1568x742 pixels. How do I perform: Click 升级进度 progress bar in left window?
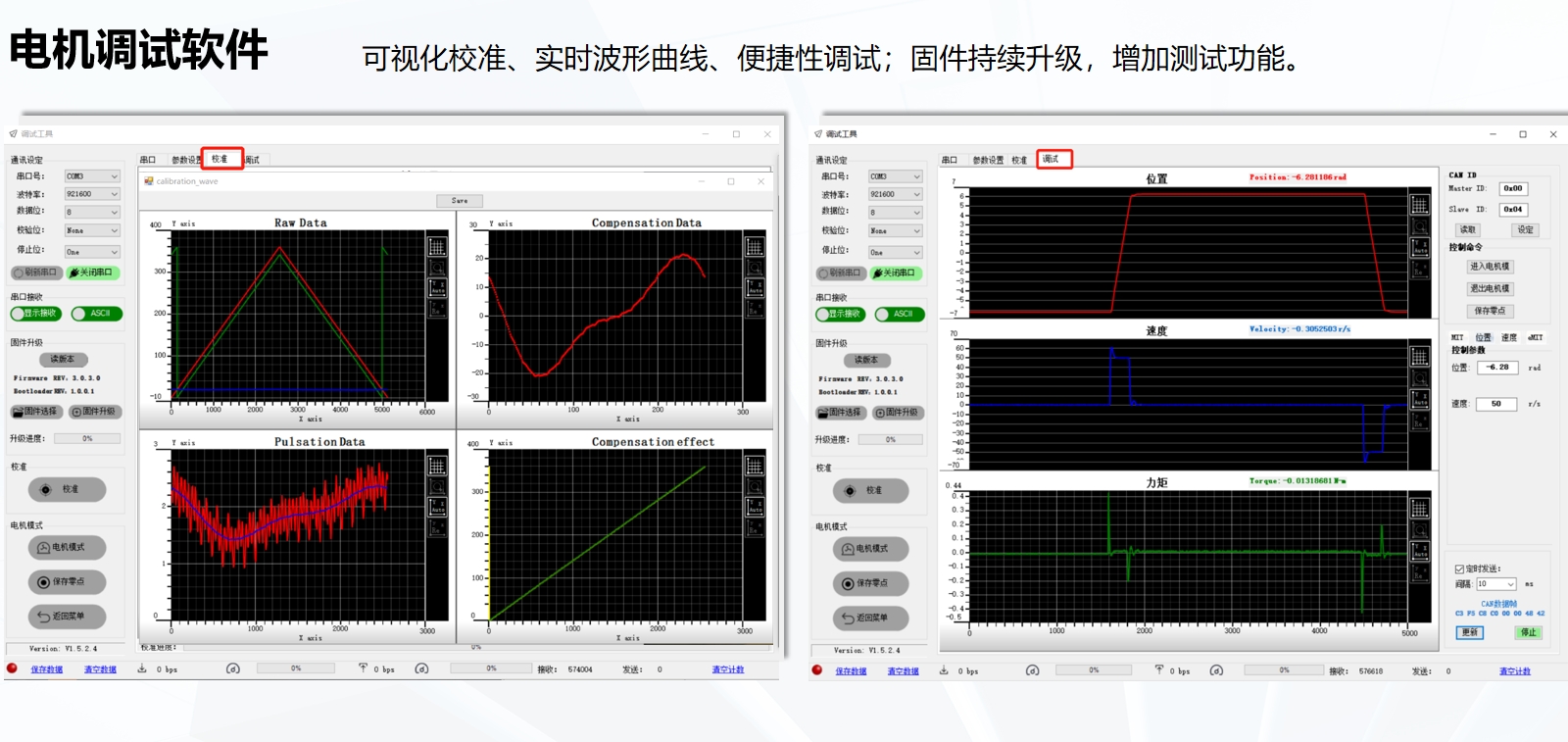(87, 439)
